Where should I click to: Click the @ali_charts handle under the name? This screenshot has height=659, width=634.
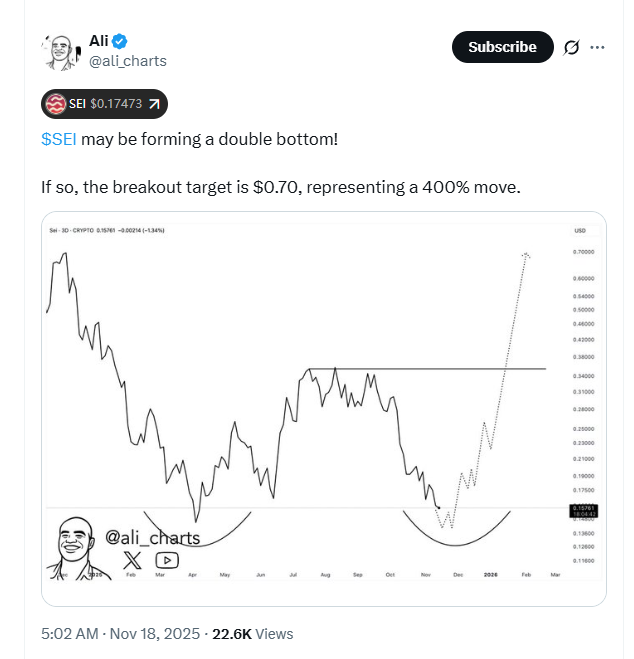point(128,61)
